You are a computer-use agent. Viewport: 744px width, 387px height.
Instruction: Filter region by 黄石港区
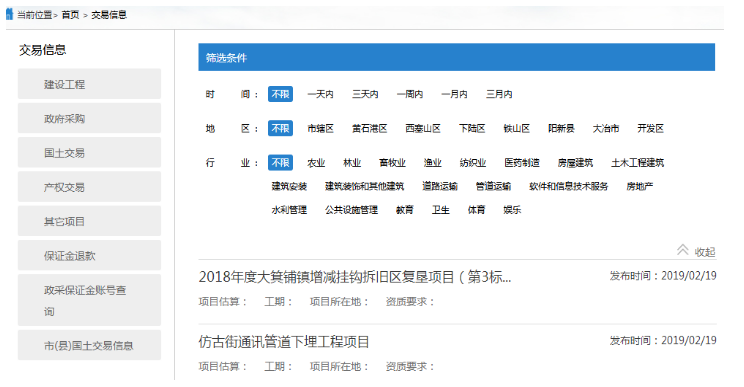click(x=370, y=129)
